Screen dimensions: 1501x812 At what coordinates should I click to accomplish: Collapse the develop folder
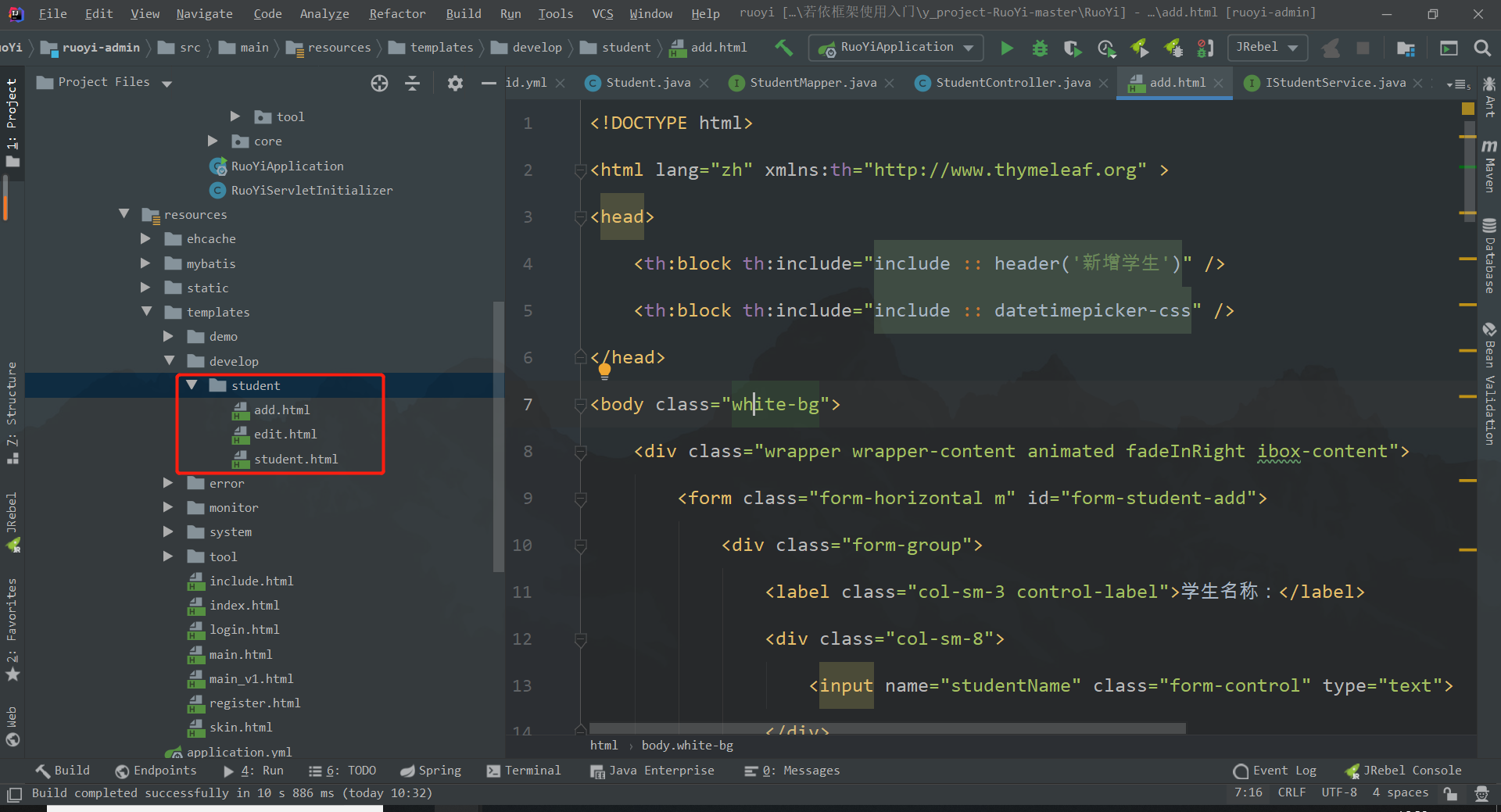click(x=169, y=361)
